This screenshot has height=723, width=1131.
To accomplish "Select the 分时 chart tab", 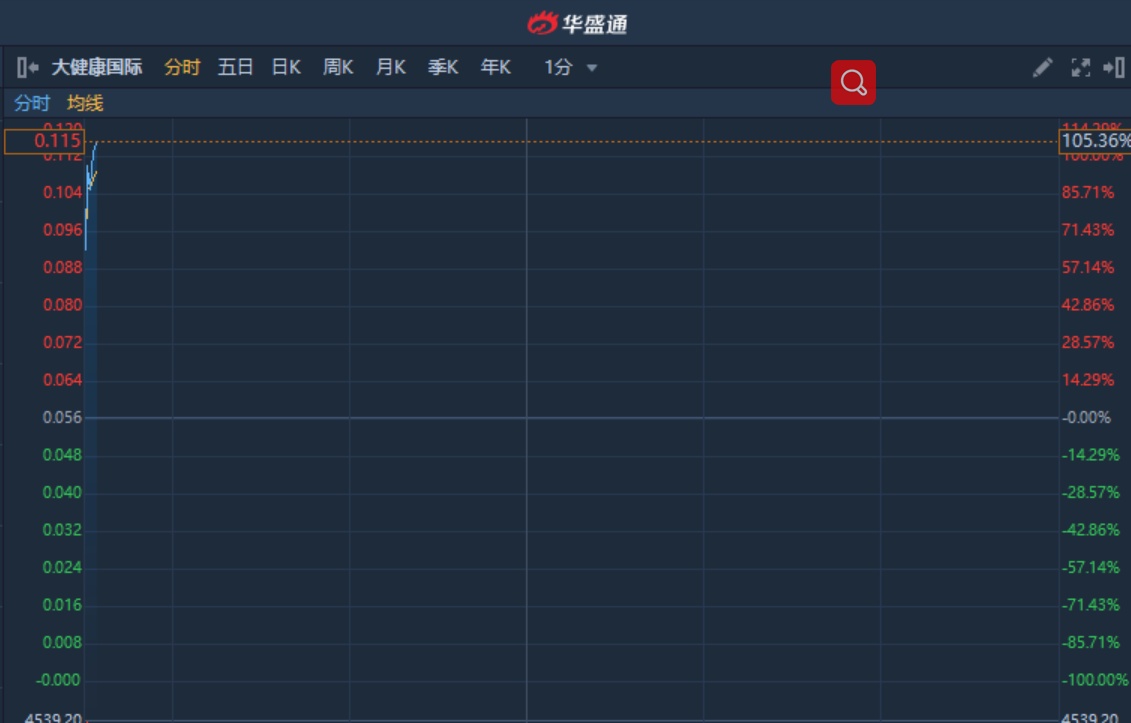I will pyautogui.click(x=182, y=68).
